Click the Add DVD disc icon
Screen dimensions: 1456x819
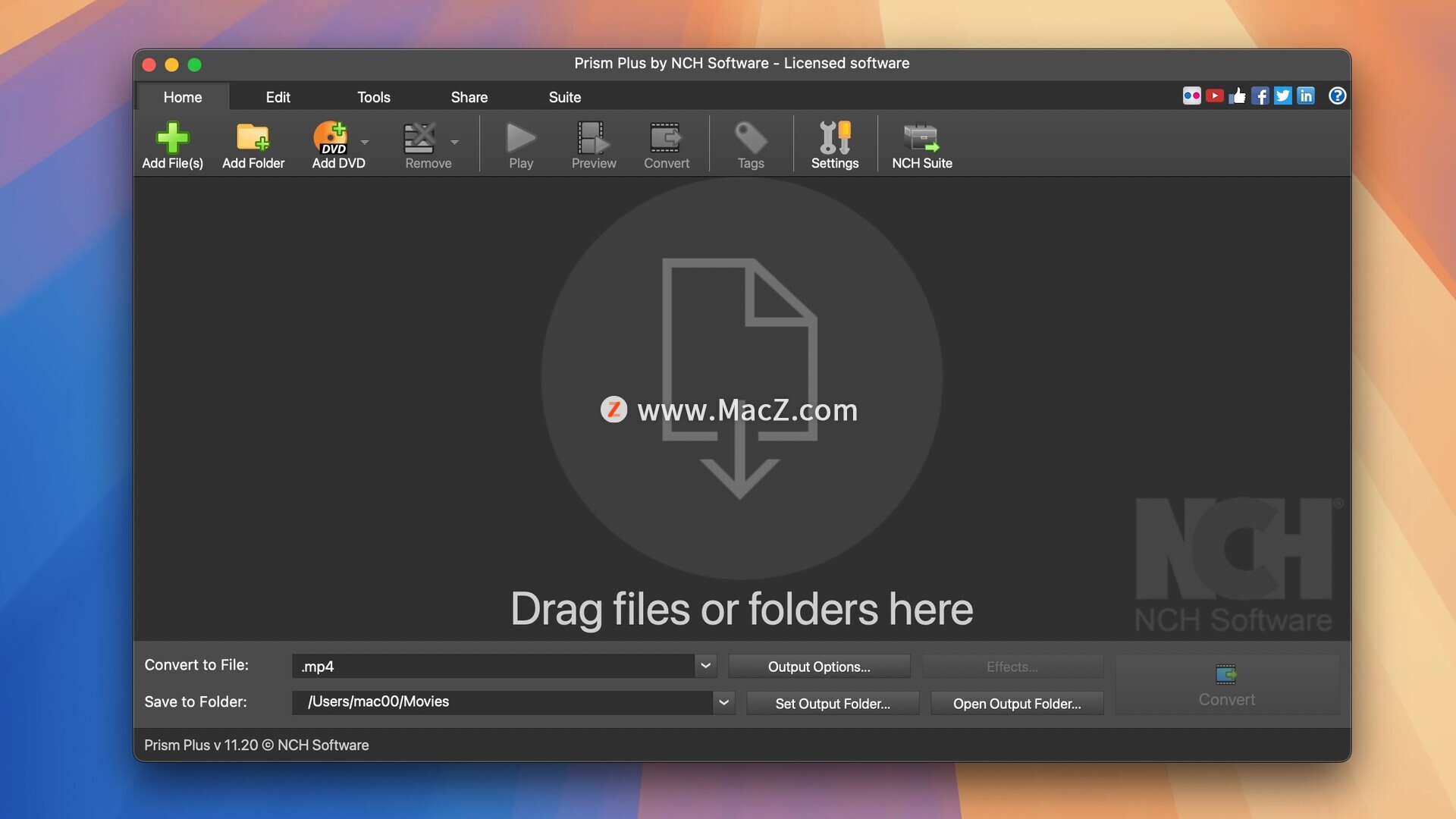point(331,137)
